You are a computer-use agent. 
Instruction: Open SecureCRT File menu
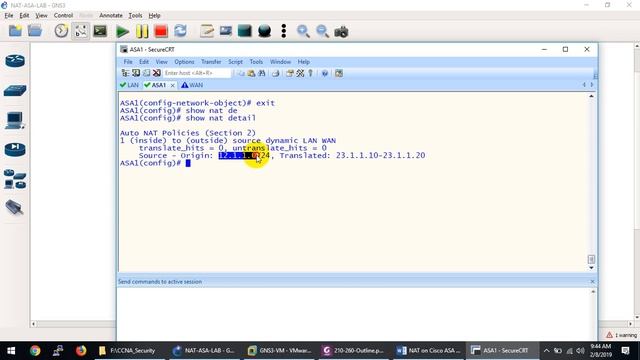point(128,62)
